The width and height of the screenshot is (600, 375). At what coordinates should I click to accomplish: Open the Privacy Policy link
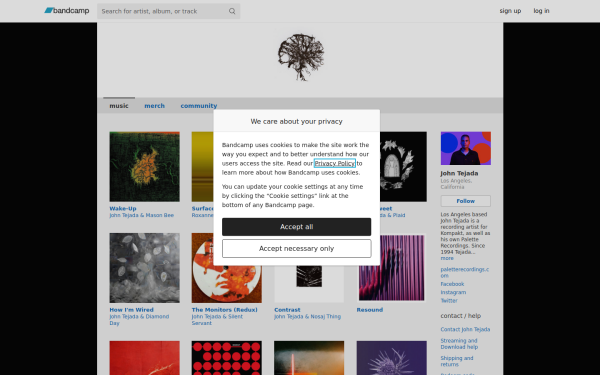coord(334,163)
